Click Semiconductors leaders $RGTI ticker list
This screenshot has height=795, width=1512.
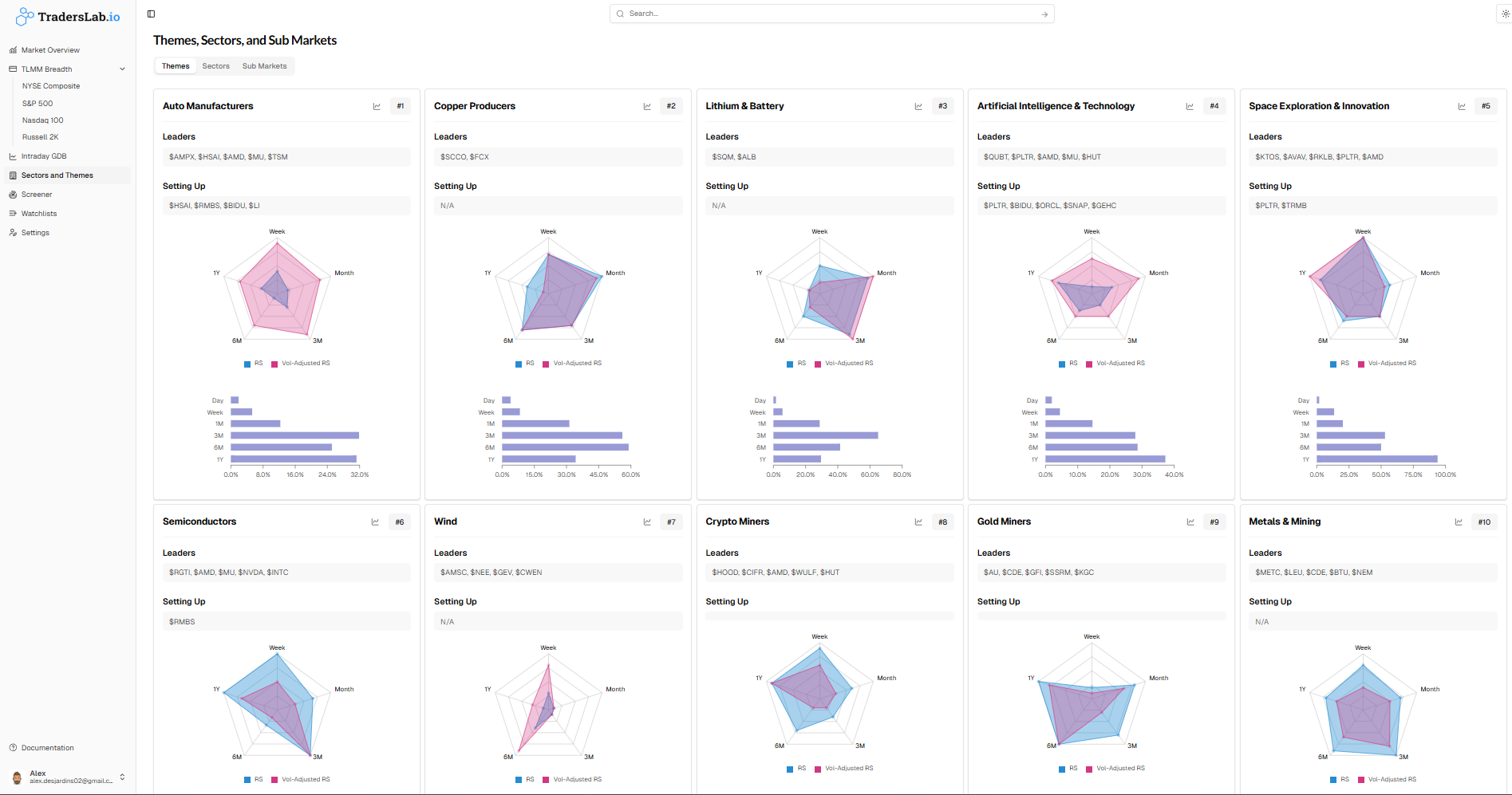coord(286,573)
